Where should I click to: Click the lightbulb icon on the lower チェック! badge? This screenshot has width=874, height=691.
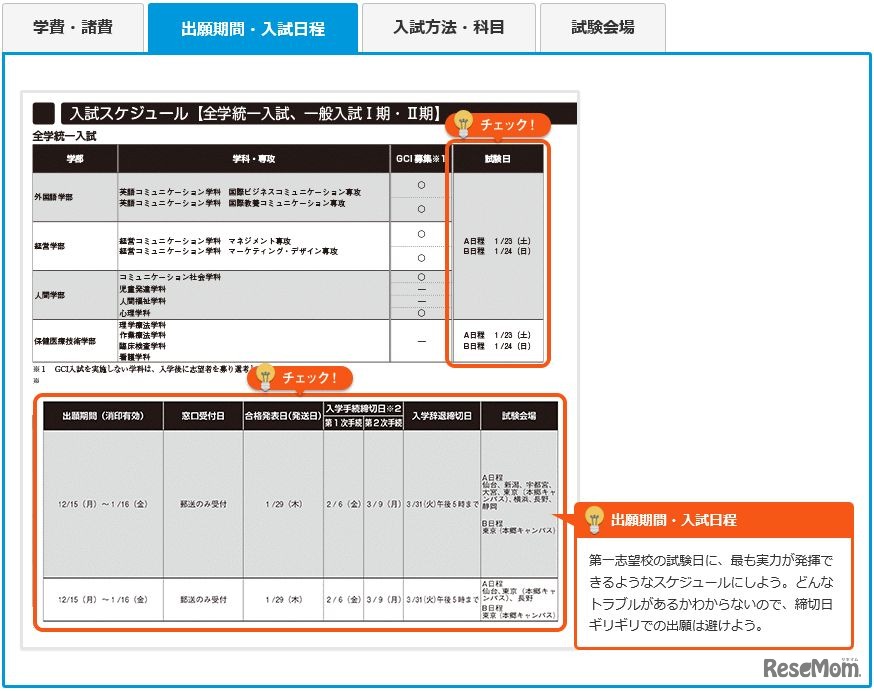click(266, 376)
